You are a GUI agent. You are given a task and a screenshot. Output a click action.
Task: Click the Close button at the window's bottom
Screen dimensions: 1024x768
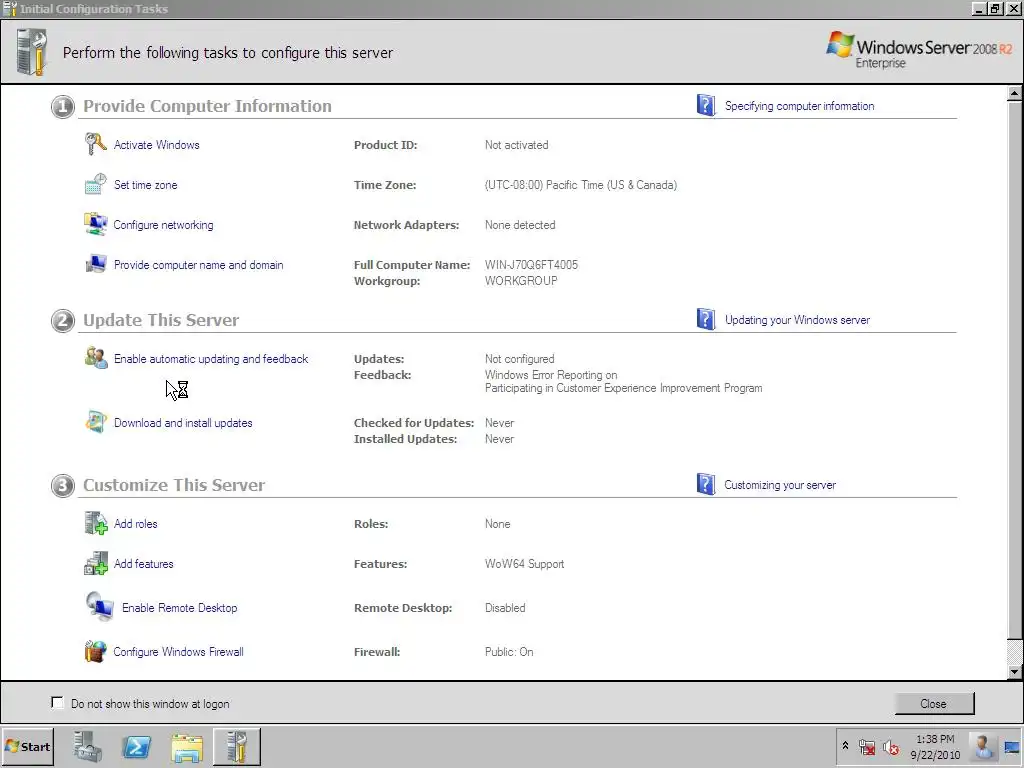point(934,703)
